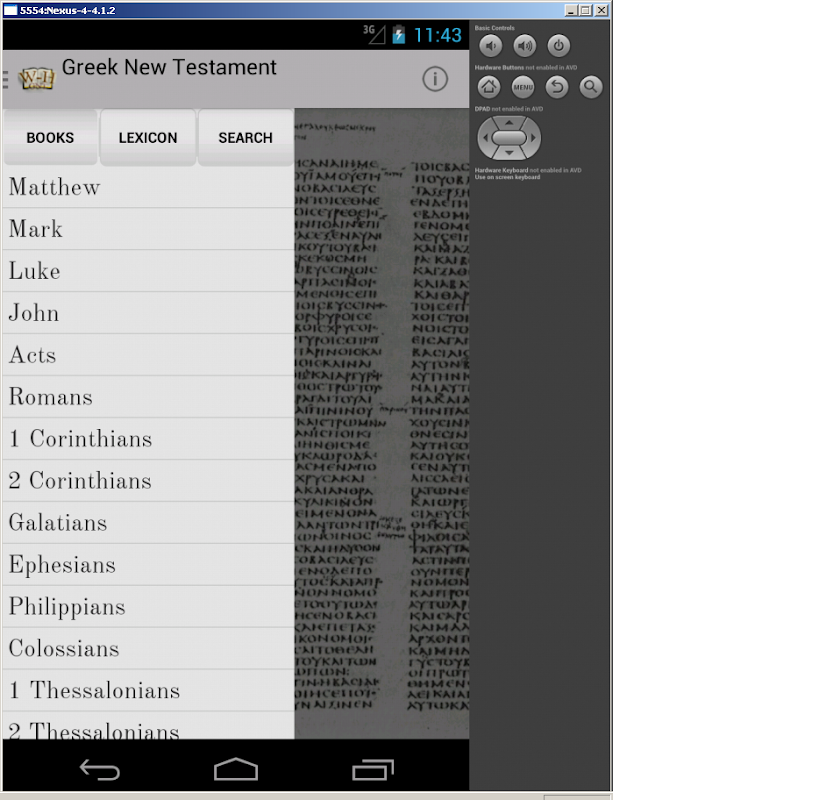
Task: Click emulator volume up button
Action: pyautogui.click(x=524, y=46)
